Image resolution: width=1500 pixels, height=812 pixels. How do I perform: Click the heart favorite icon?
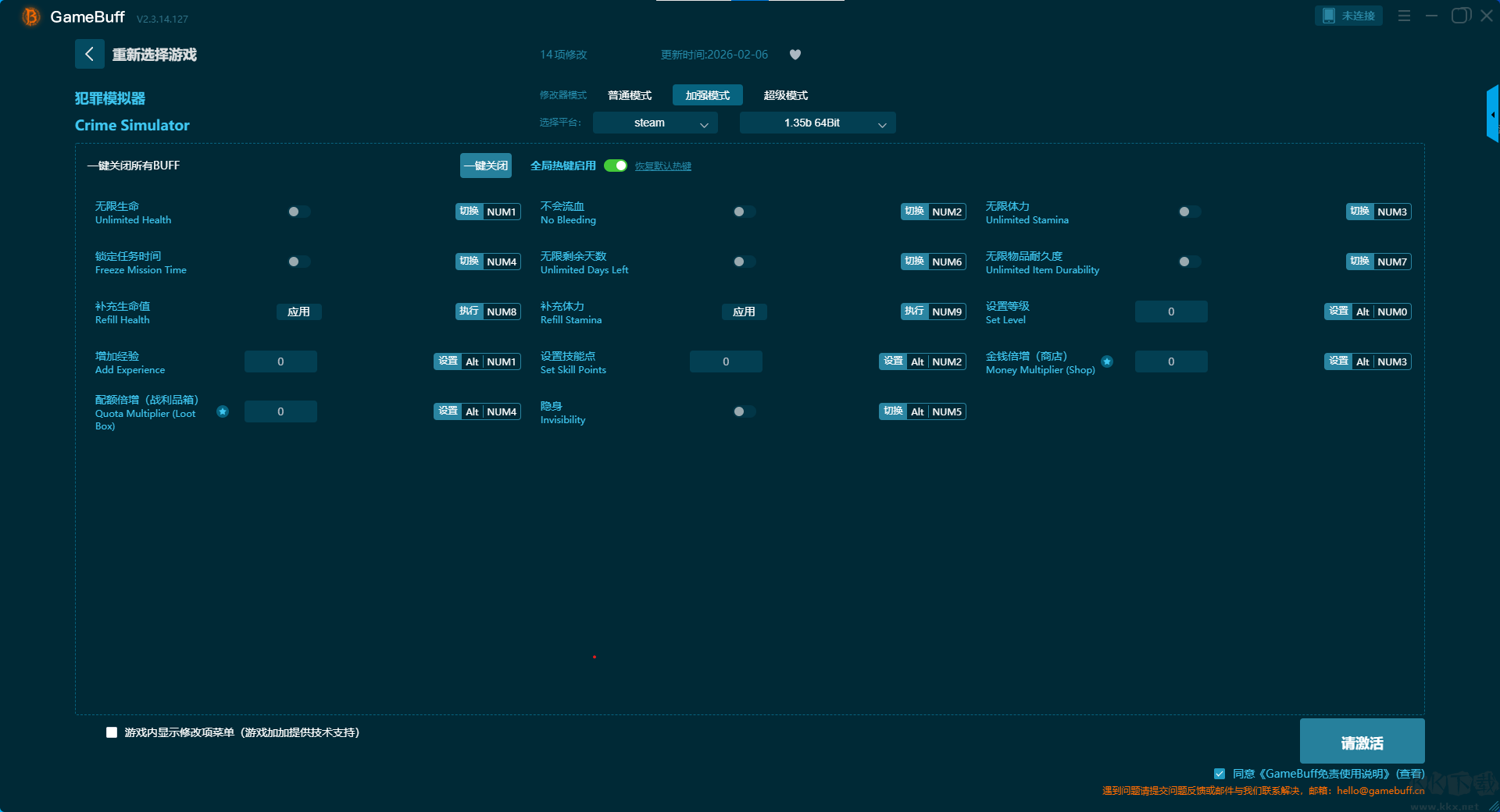(x=795, y=55)
